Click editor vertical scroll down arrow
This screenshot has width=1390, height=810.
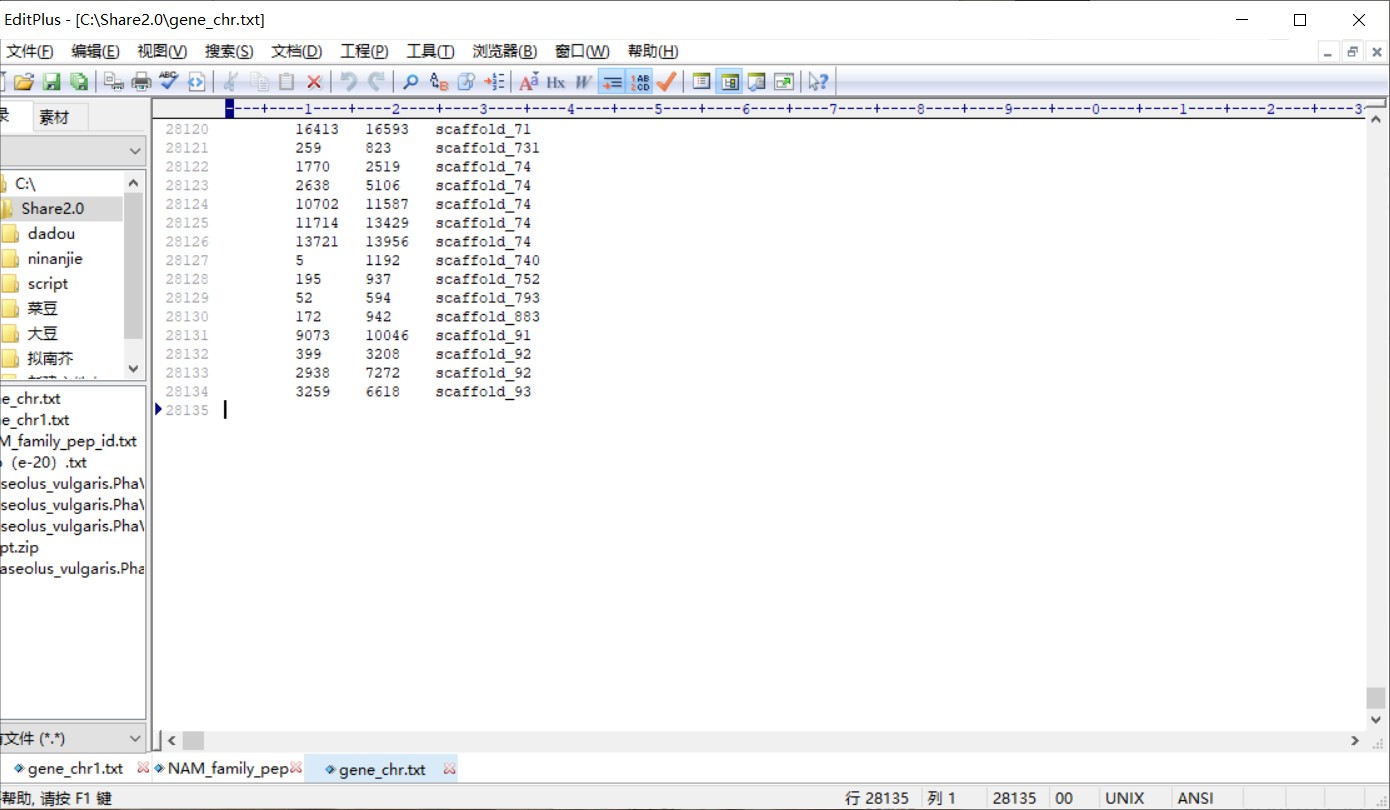tap(1376, 719)
